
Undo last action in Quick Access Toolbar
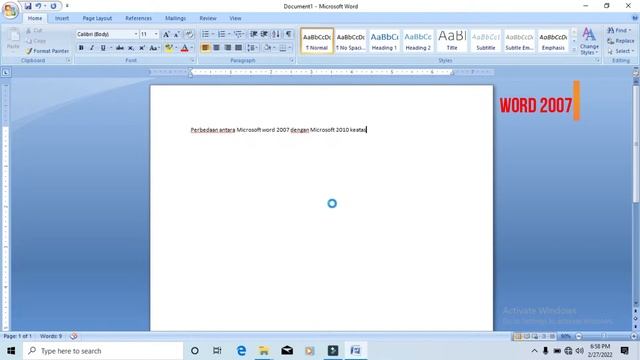coord(38,6)
